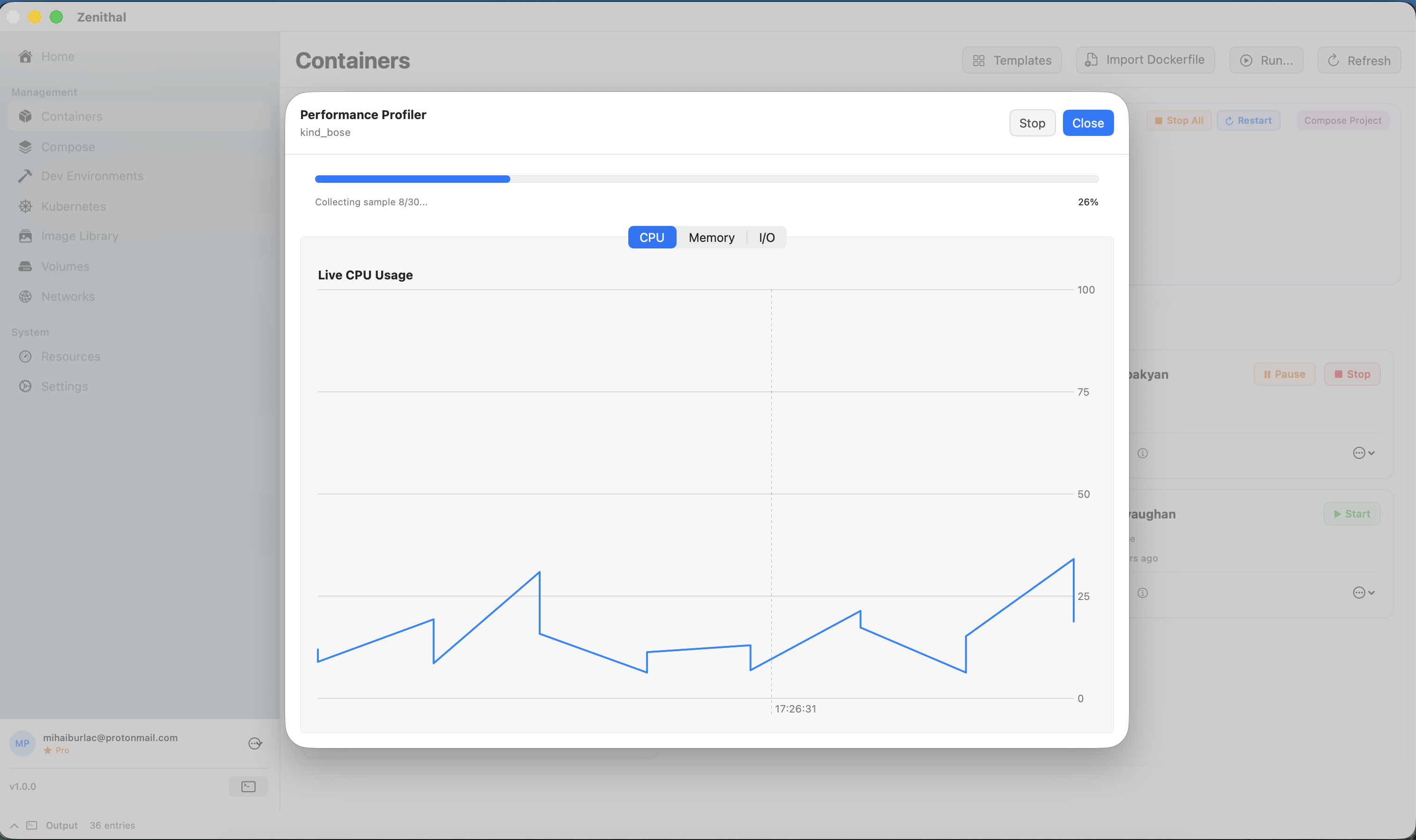Screen dimensions: 1416x840
Task: Switch profiler chart to I/O
Action: [767, 238]
